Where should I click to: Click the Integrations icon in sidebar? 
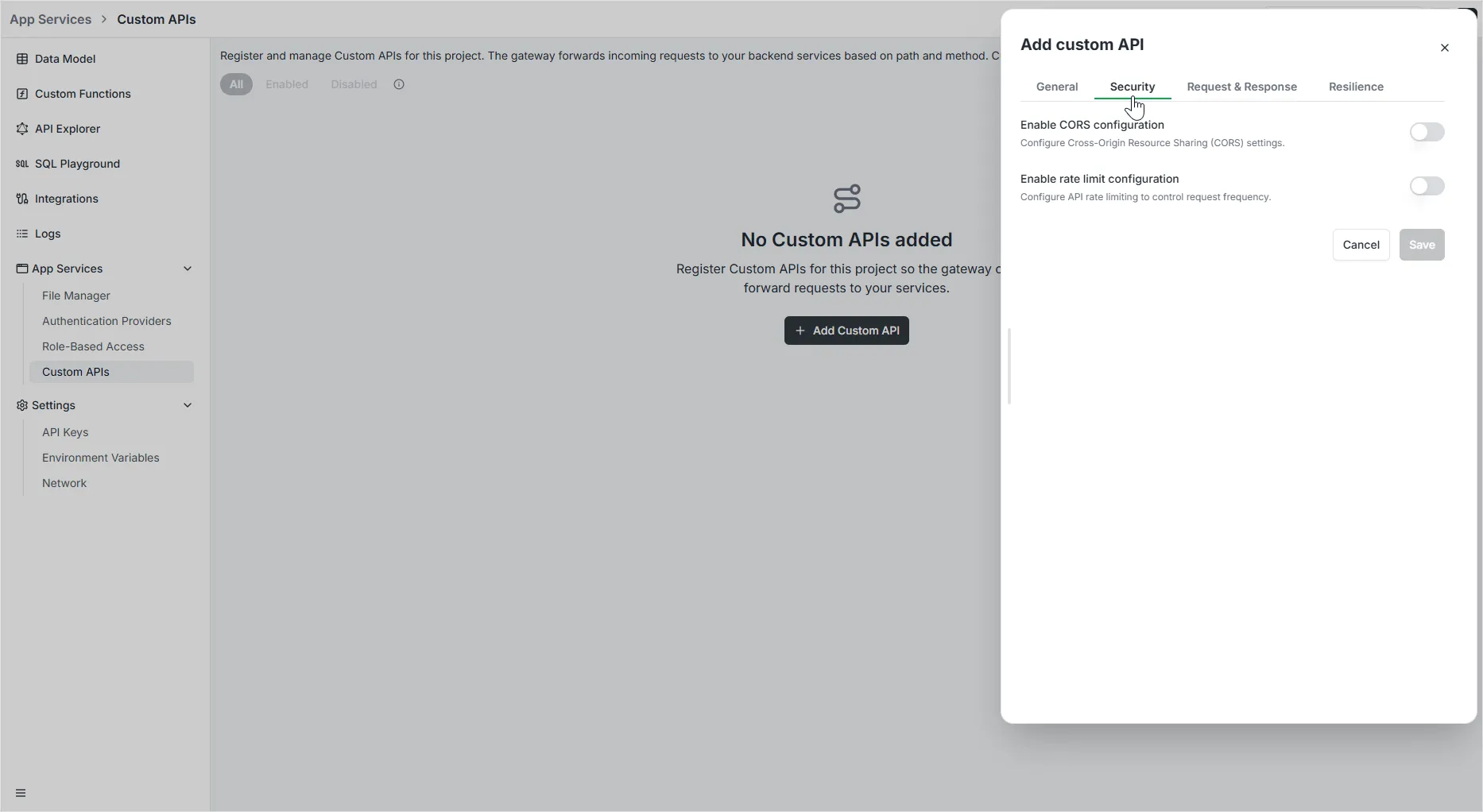coord(22,199)
